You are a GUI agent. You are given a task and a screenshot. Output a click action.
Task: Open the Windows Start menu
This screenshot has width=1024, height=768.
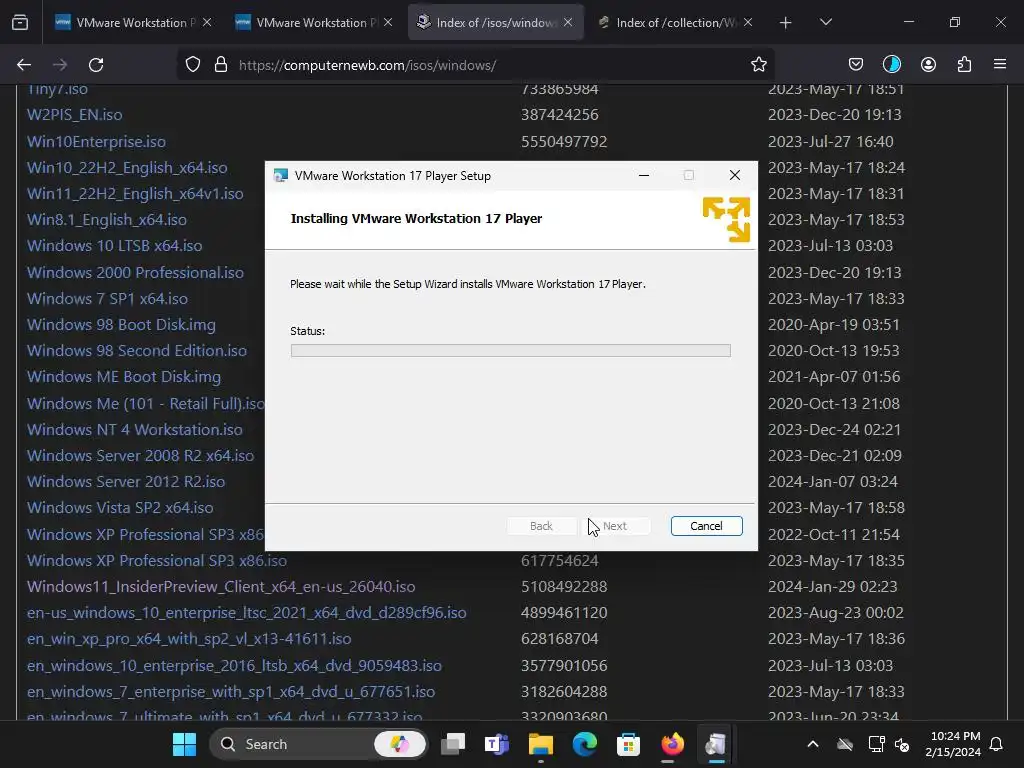pyautogui.click(x=184, y=744)
